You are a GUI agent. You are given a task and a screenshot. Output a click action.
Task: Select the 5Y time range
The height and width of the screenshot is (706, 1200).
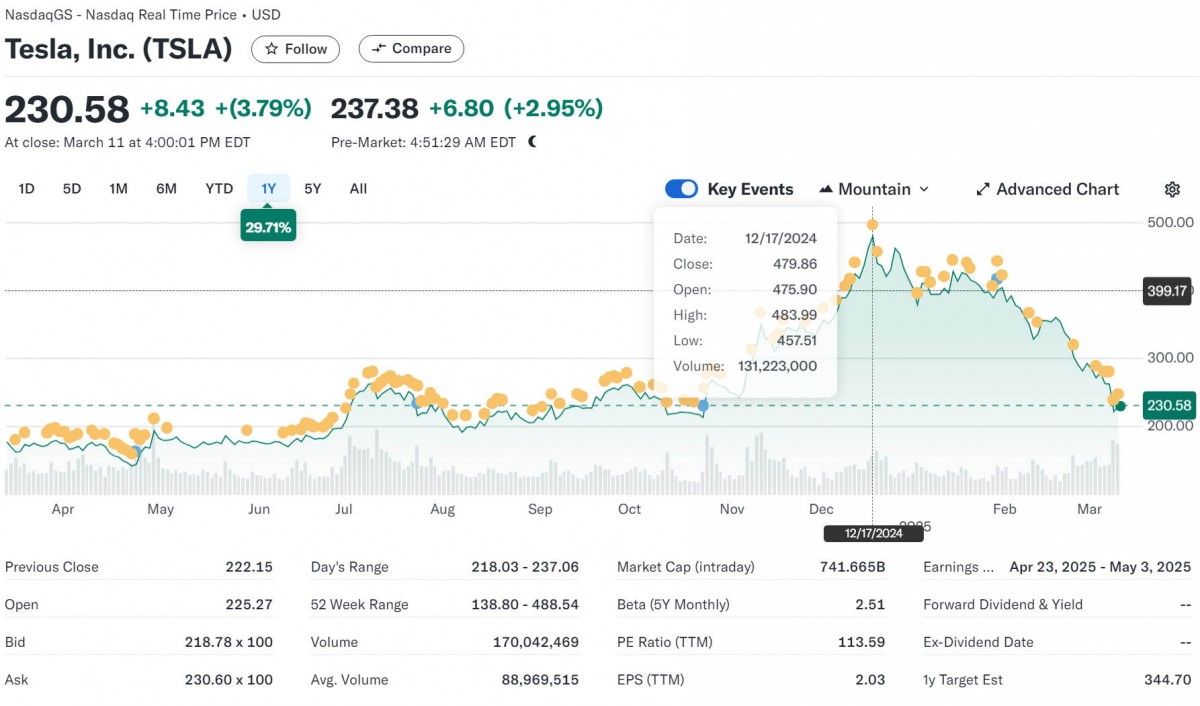click(313, 188)
